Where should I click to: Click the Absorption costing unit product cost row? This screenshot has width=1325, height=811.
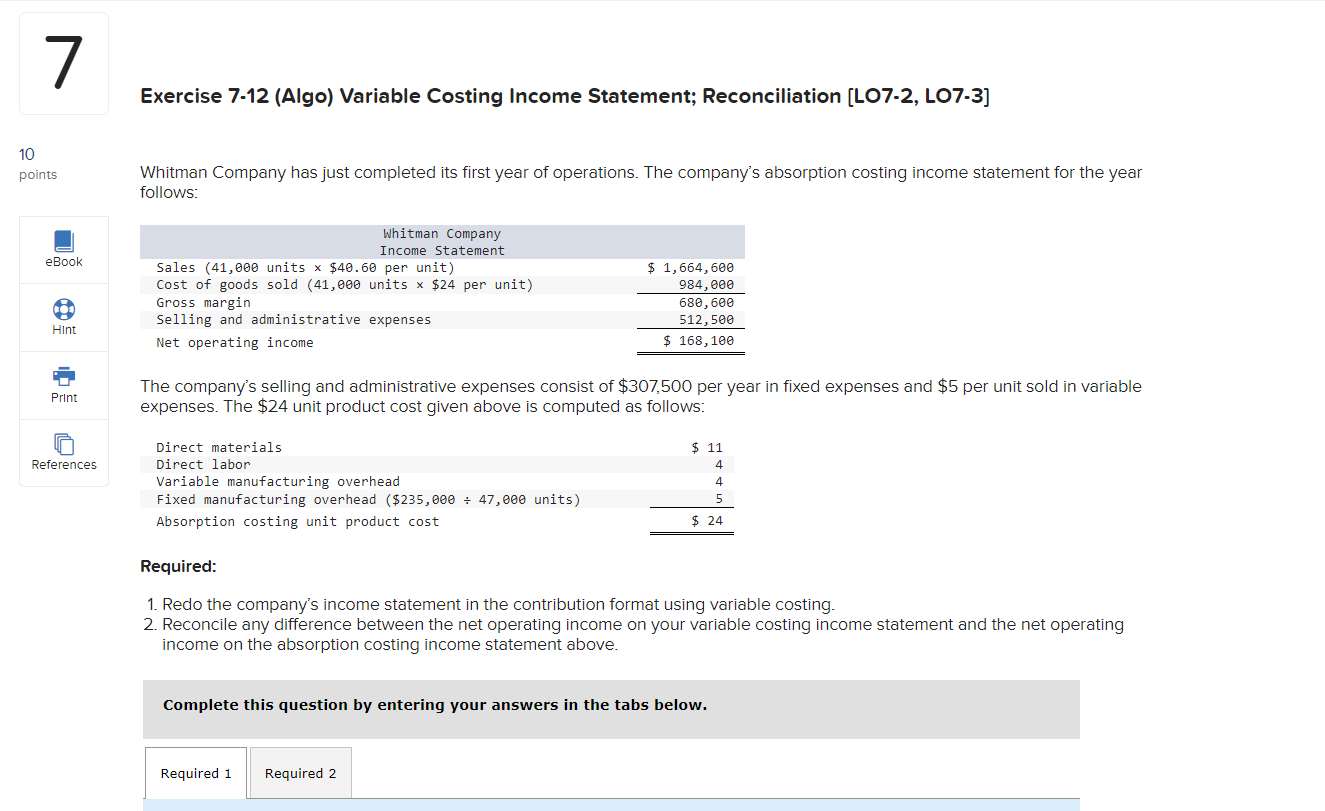[440, 520]
